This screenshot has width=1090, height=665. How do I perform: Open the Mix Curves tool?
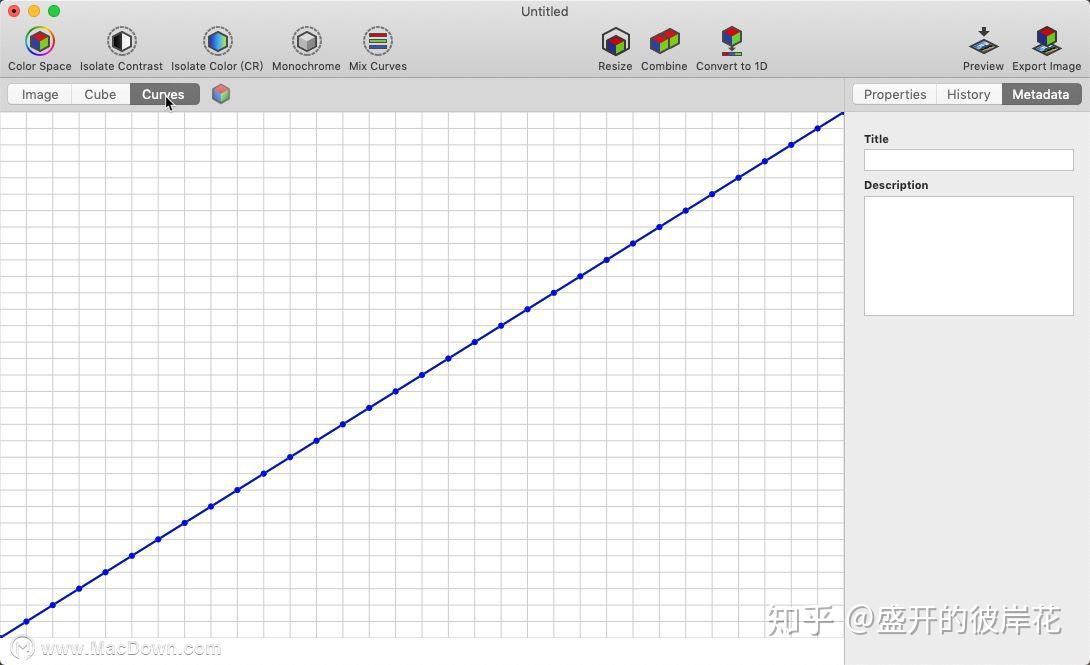click(377, 42)
